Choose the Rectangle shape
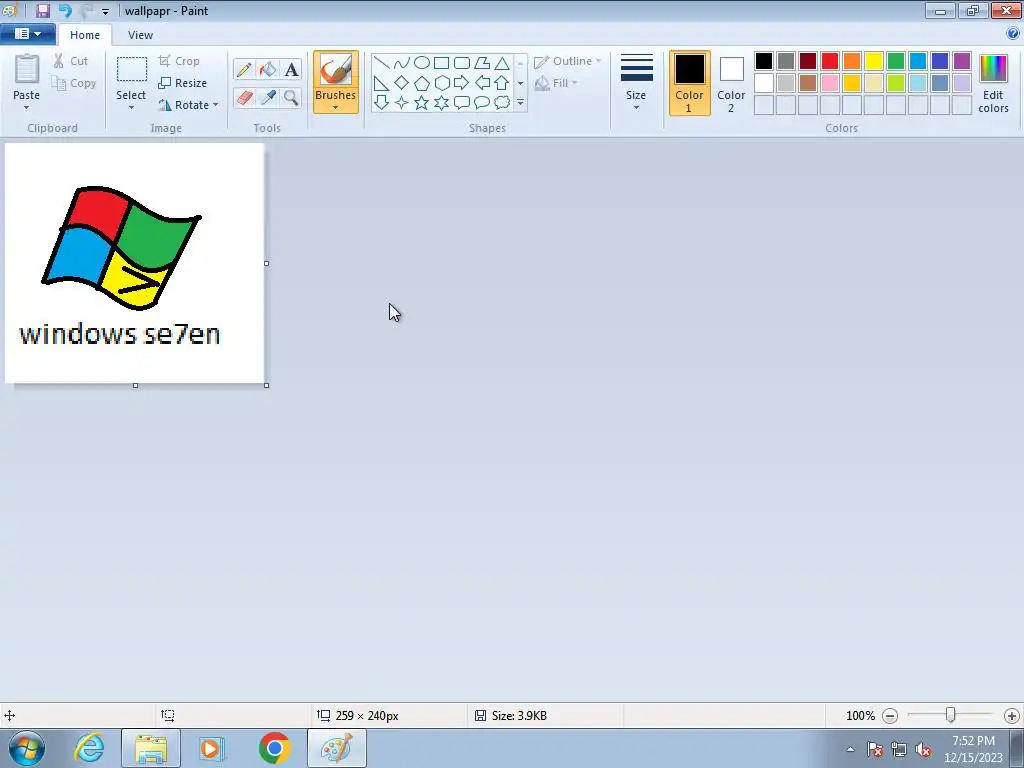 pos(441,63)
